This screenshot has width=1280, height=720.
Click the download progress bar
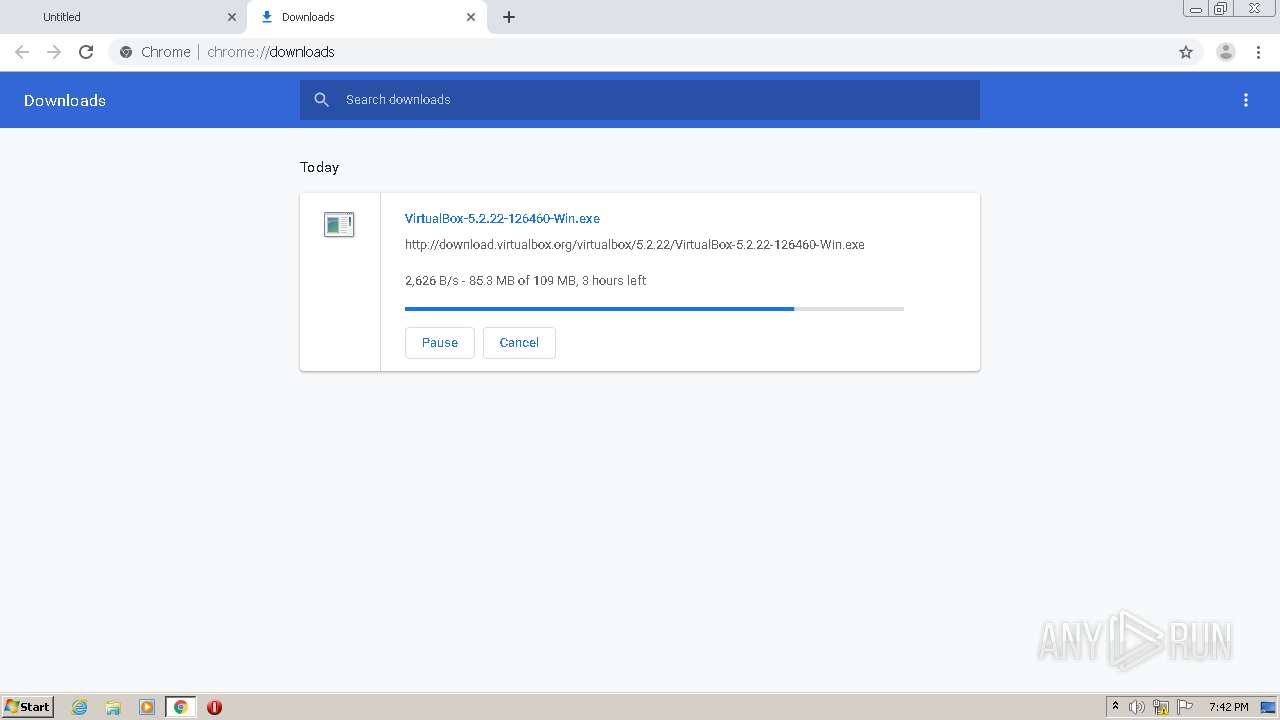(654, 309)
